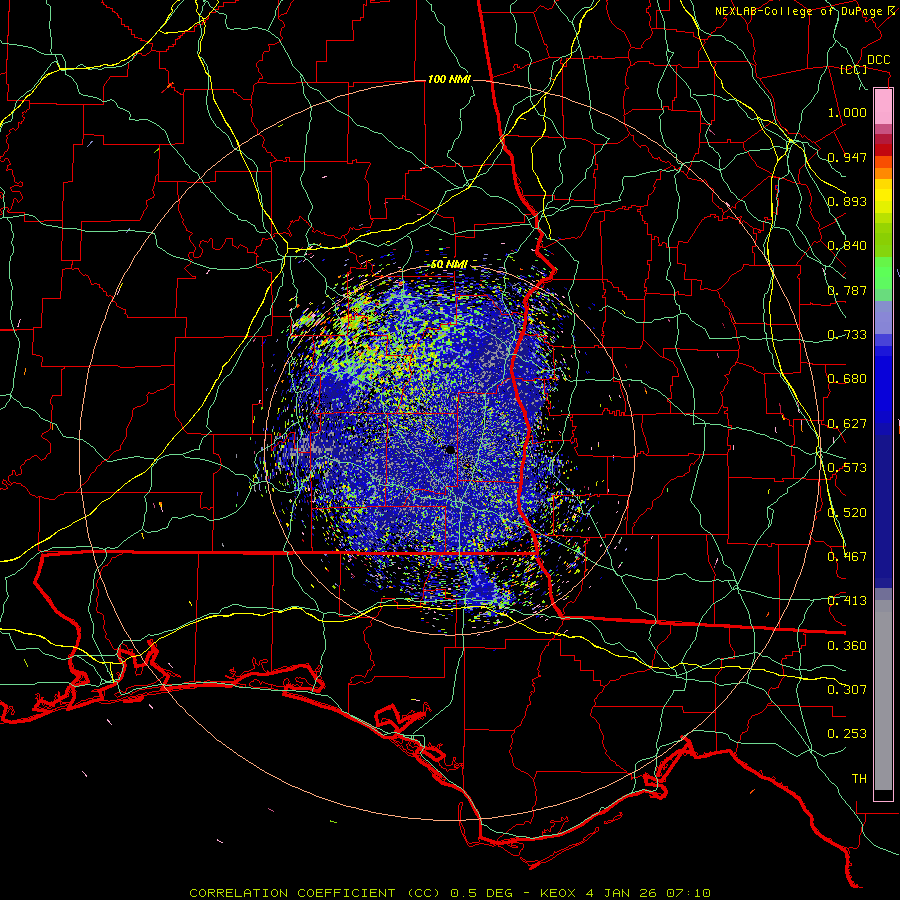Click the 0.520 legend value
The image size is (900, 900).
[847, 513]
